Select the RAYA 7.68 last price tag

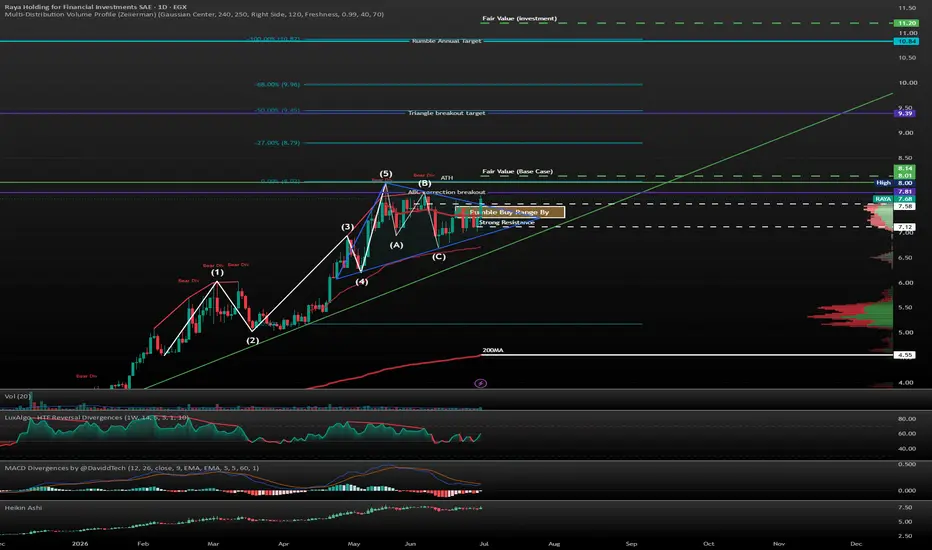[894, 199]
